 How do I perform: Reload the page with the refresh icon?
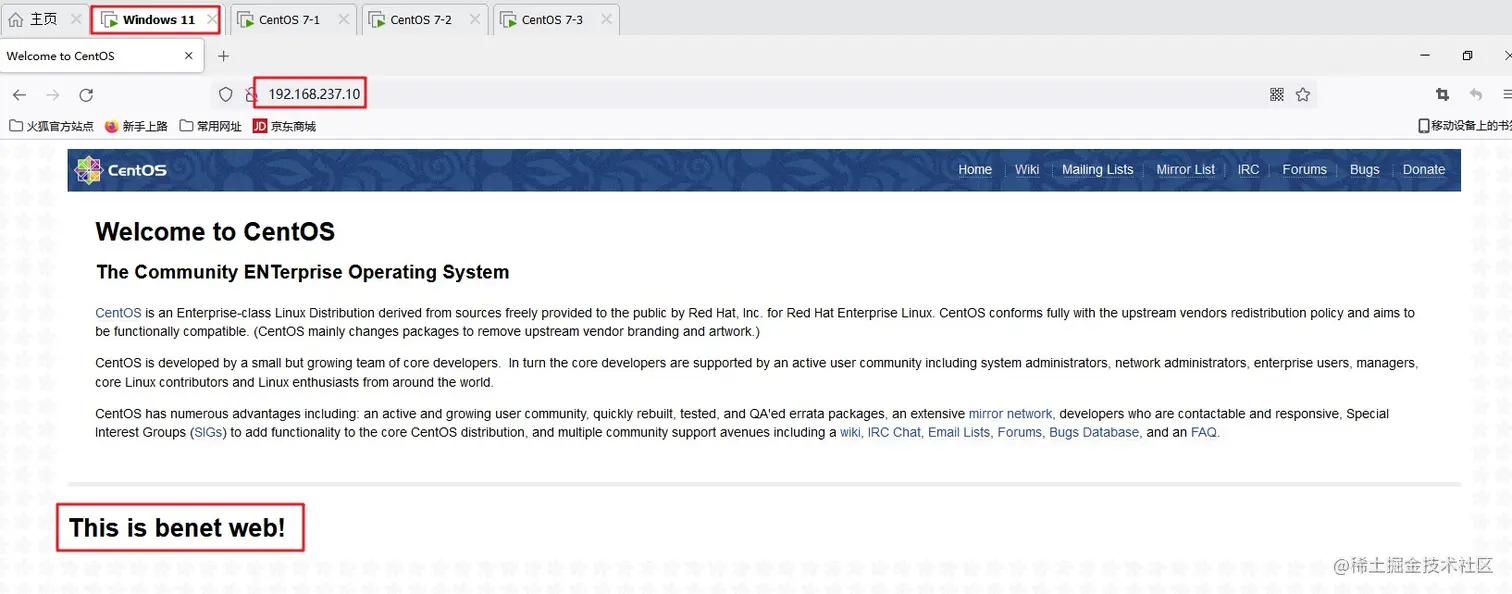click(x=86, y=95)
